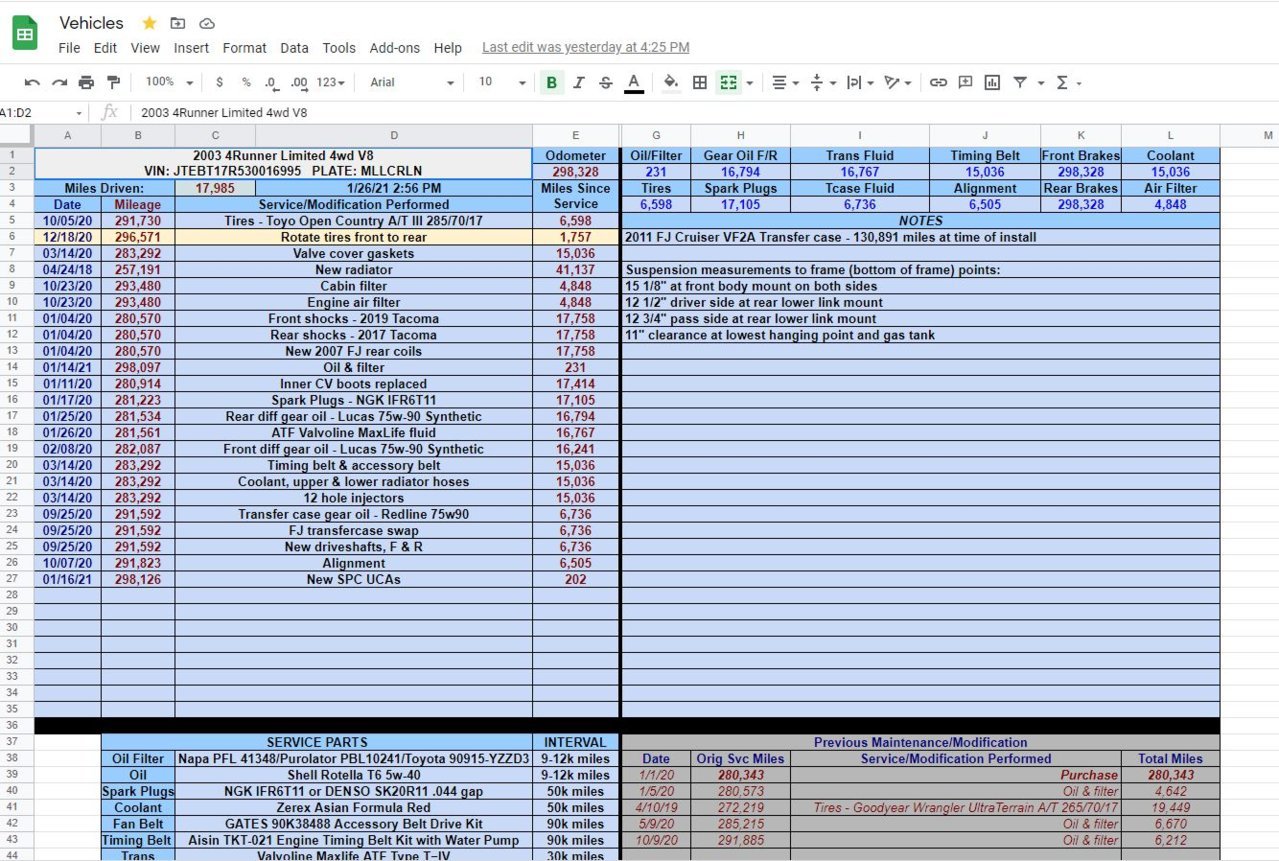Open the View menu
The height and width of the screenshot is (861, 1279).
click(145, 48)
